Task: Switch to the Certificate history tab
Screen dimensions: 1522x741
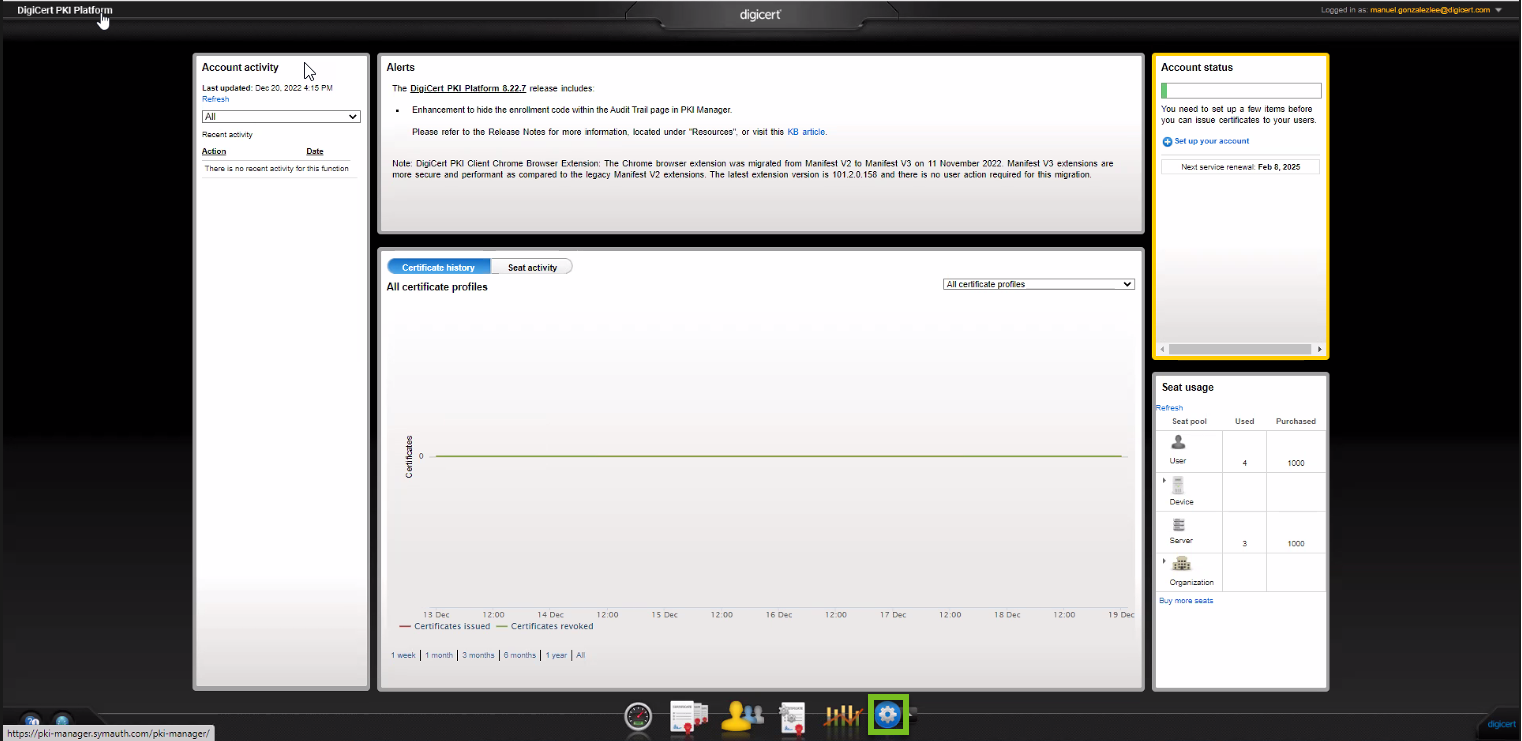Action: tap(438, 267)
